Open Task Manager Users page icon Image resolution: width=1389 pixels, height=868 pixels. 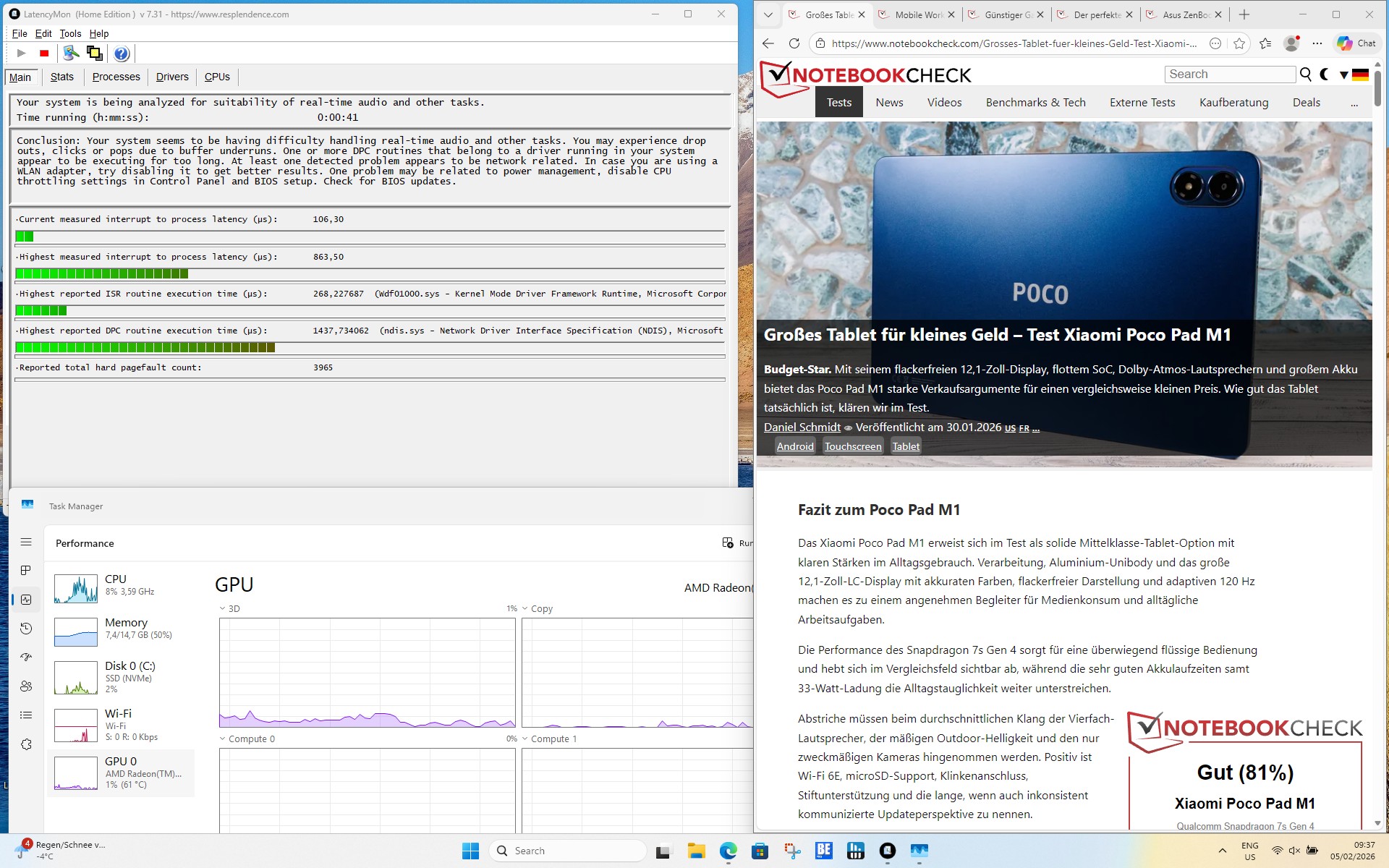(26, 686)
